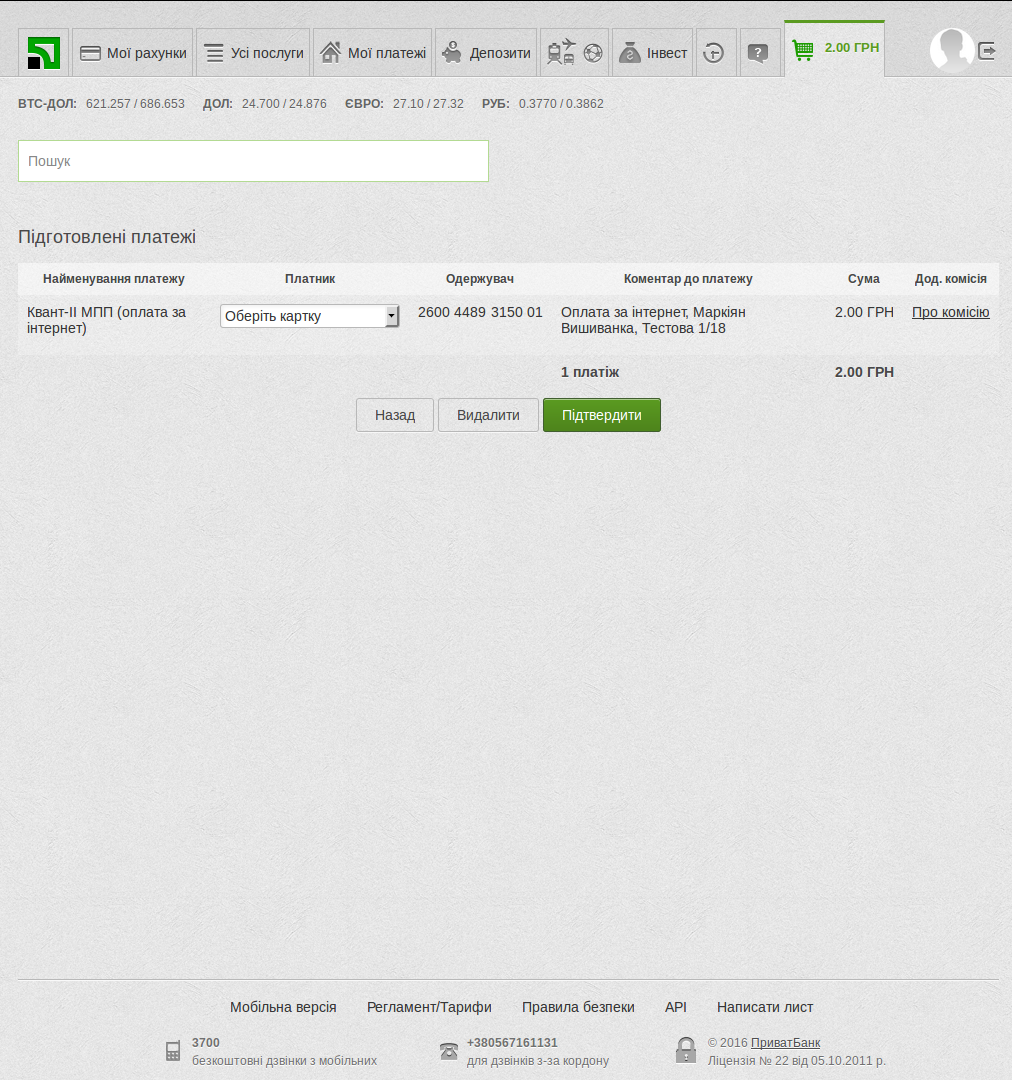The image size is (1012, 1080).
Task: Open the tickets and travel icon
Action: (x=561, y=53)
